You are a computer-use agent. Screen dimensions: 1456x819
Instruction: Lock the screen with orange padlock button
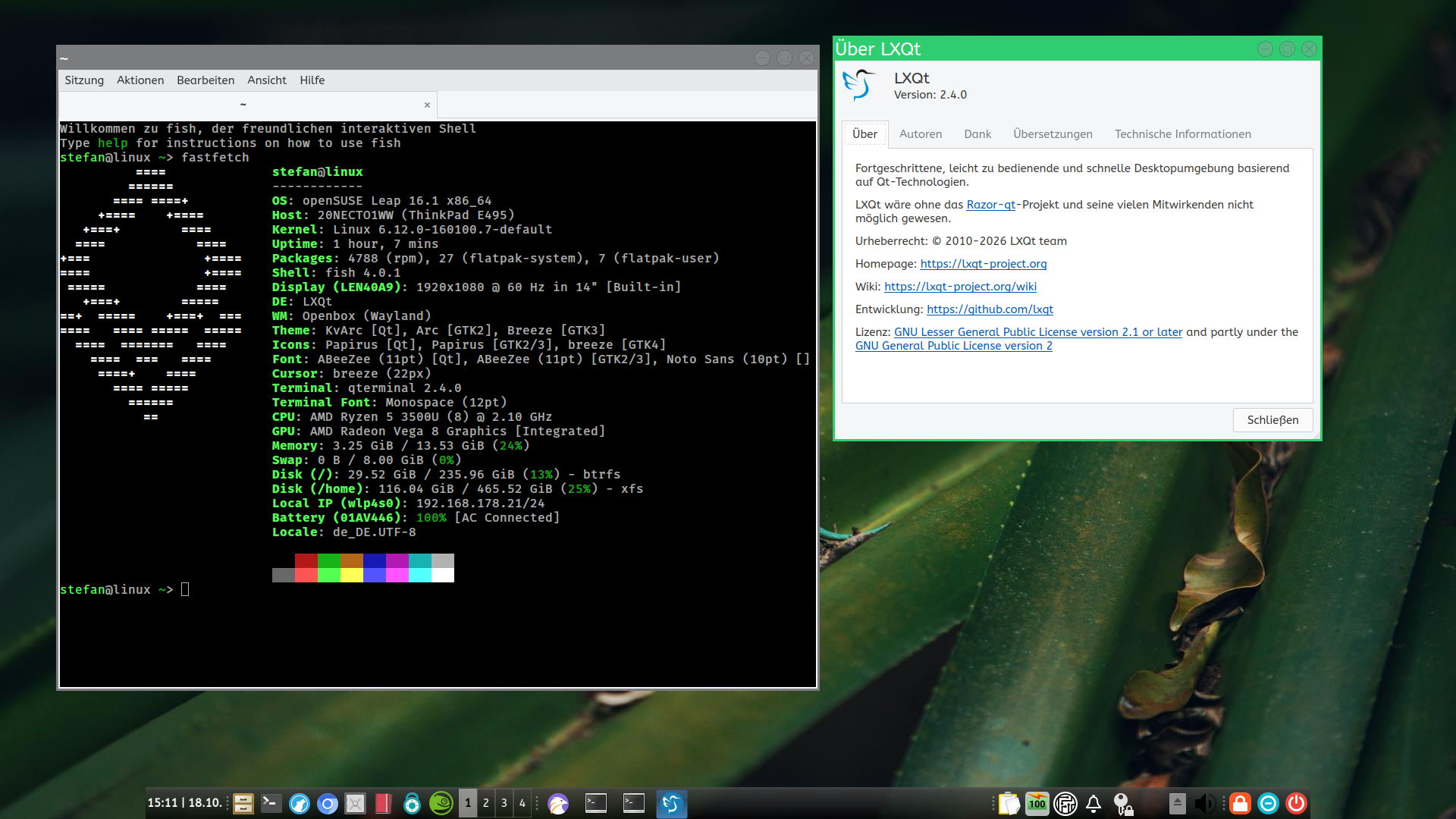click(x=1240, y=803)
